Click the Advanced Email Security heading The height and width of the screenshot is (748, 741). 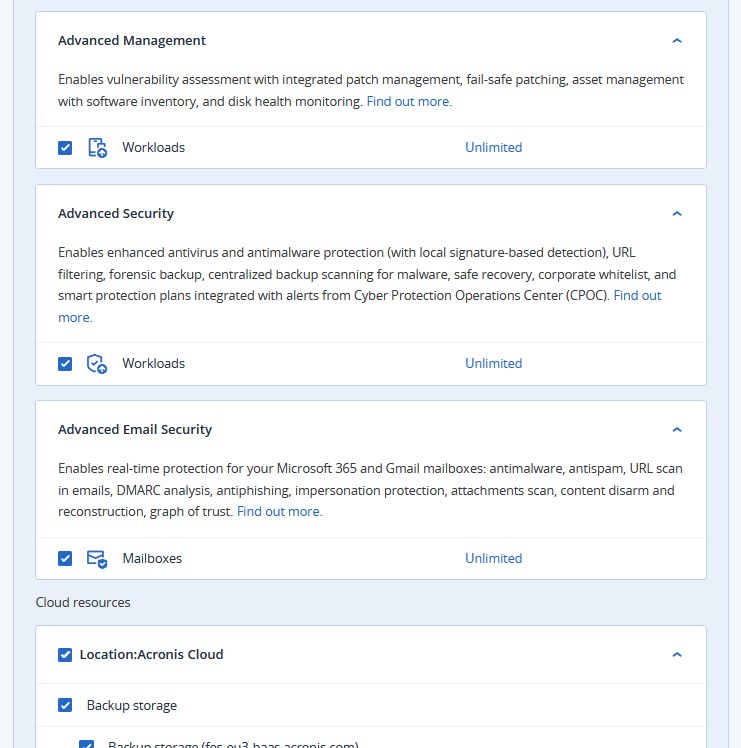click(135, 430)
